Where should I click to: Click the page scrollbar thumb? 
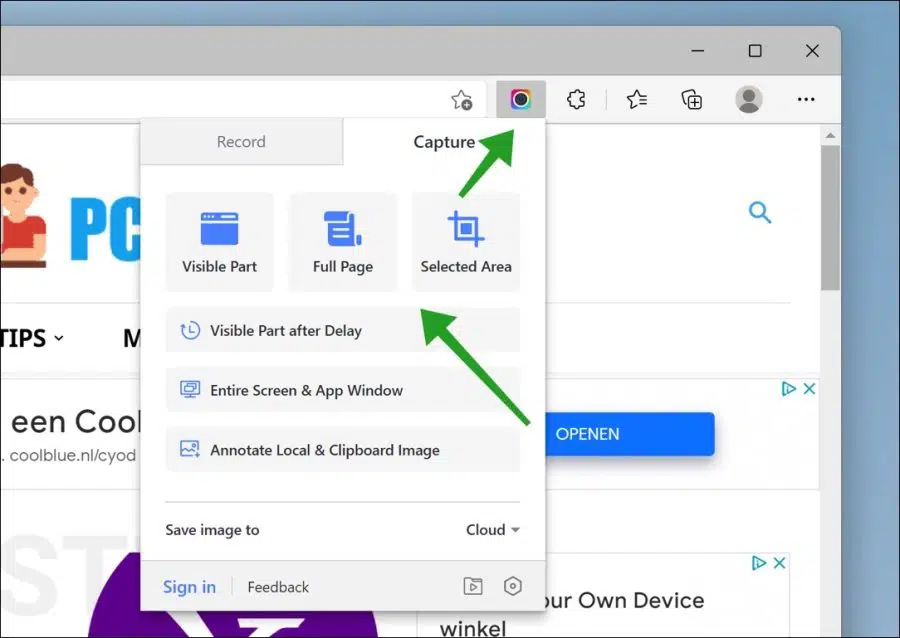point(830,218)
